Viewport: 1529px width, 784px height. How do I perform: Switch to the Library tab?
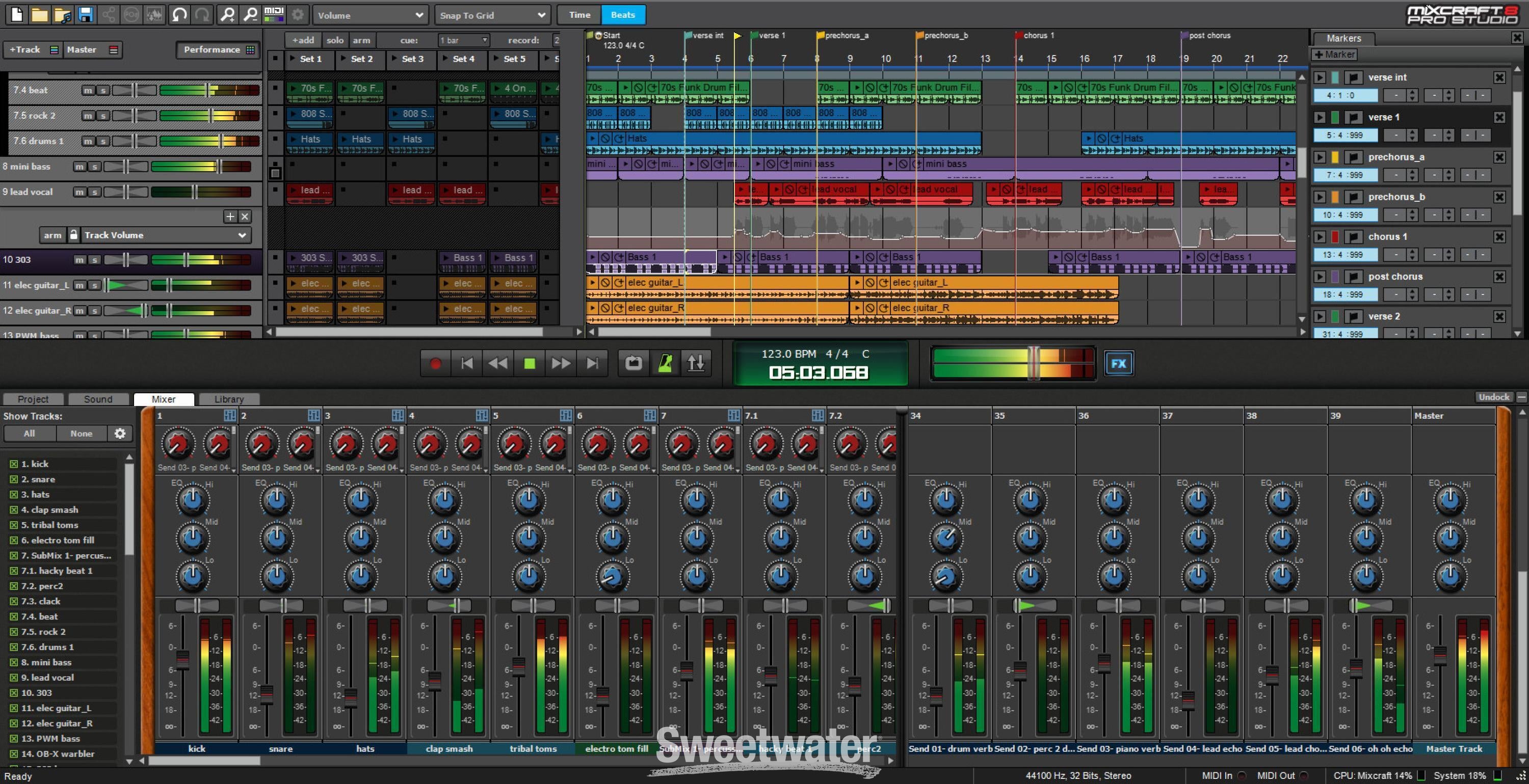pos(228,399)
